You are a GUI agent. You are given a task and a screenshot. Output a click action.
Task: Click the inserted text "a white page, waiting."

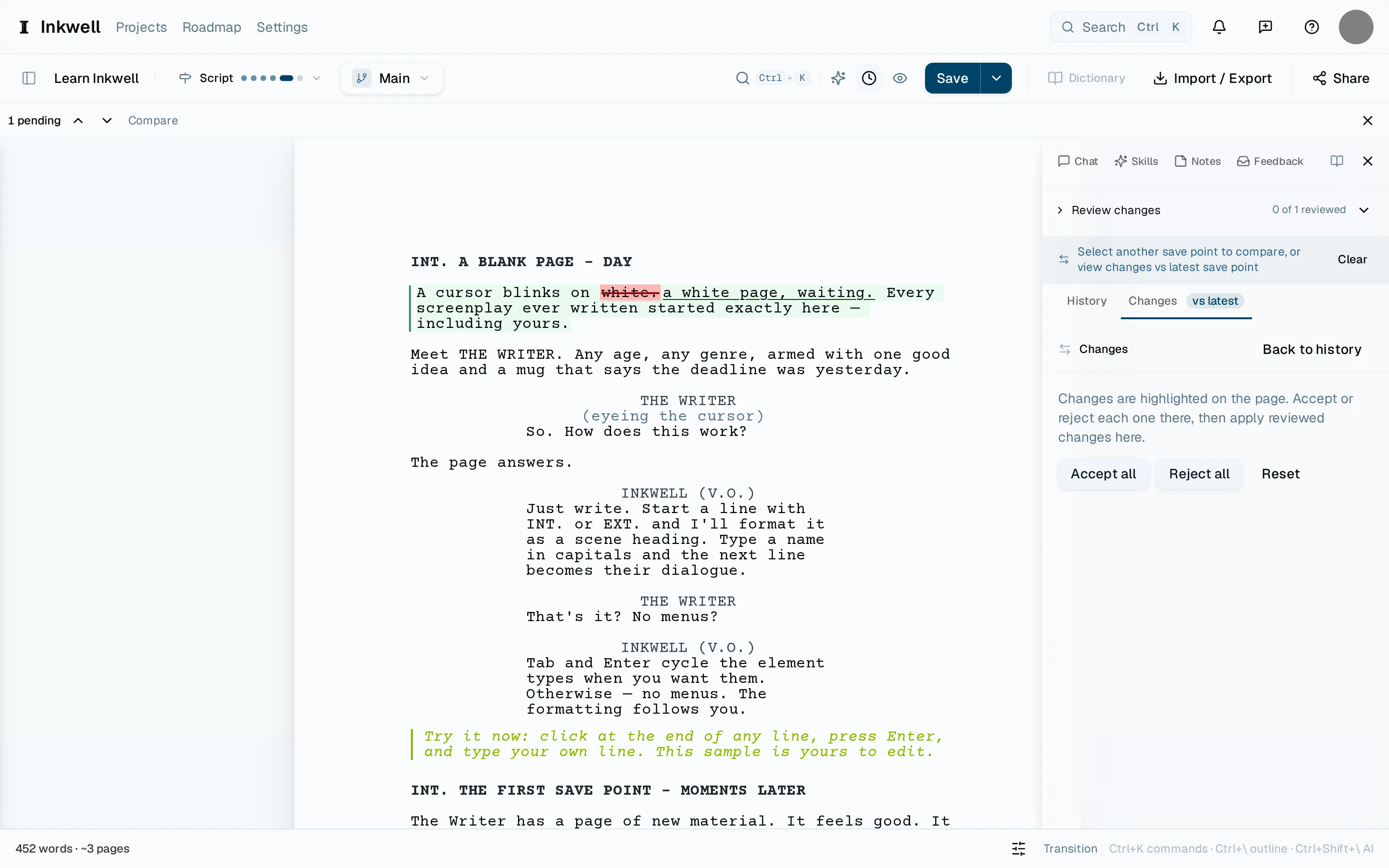pyautogui.click(x=769, y=292)
